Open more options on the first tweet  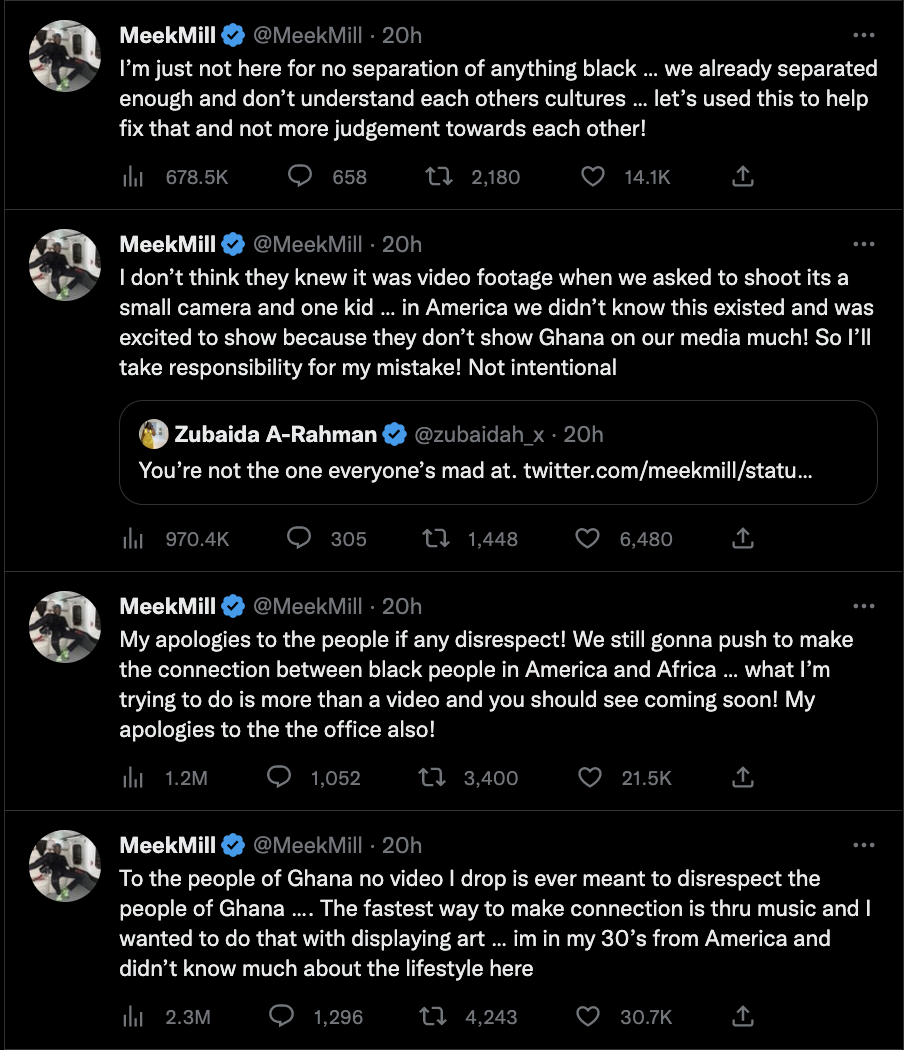coord(863,36)
